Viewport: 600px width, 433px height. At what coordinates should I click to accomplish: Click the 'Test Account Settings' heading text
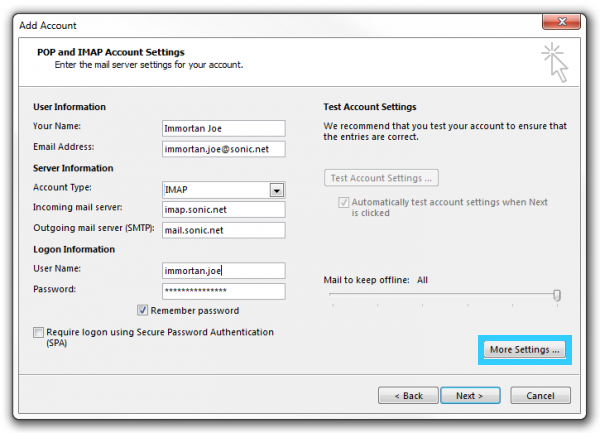point(370,107)
